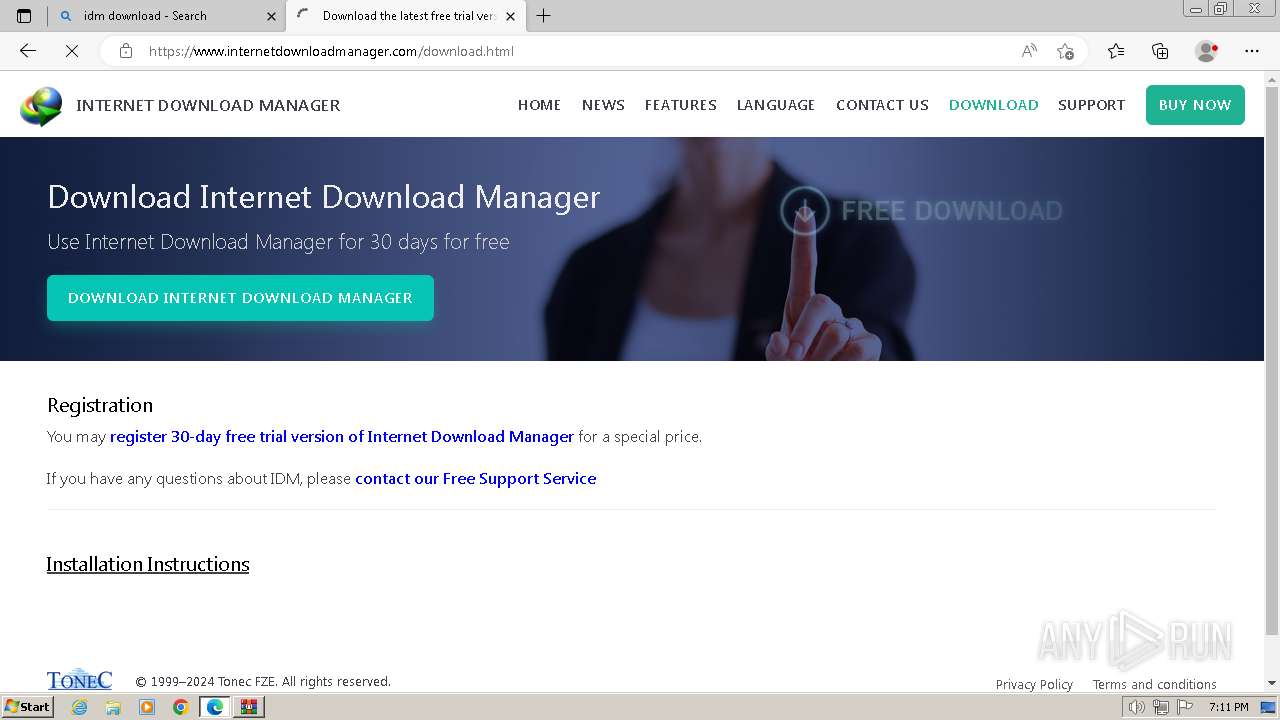Open the Action Center flag tray icon

(x=1184, y=707)
